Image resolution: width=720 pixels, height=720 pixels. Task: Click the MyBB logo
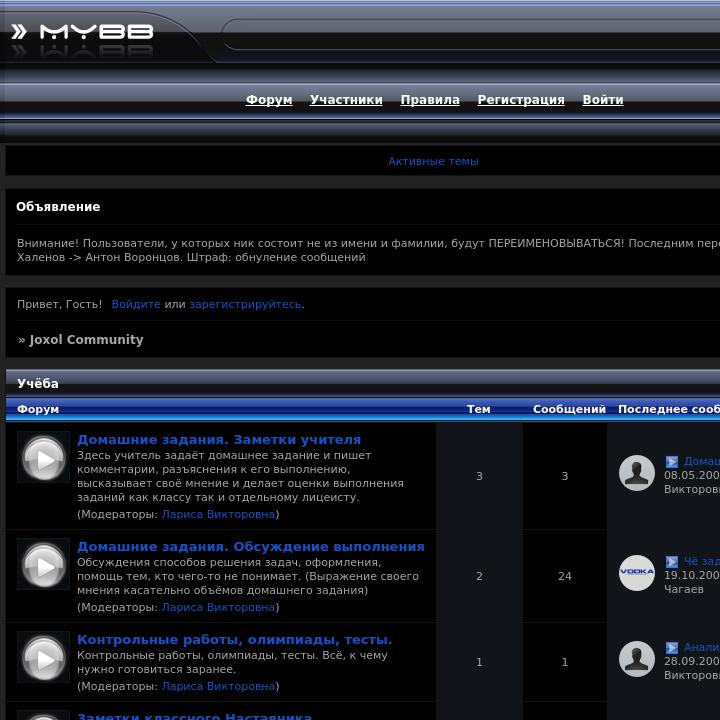[x=83, y=32]
